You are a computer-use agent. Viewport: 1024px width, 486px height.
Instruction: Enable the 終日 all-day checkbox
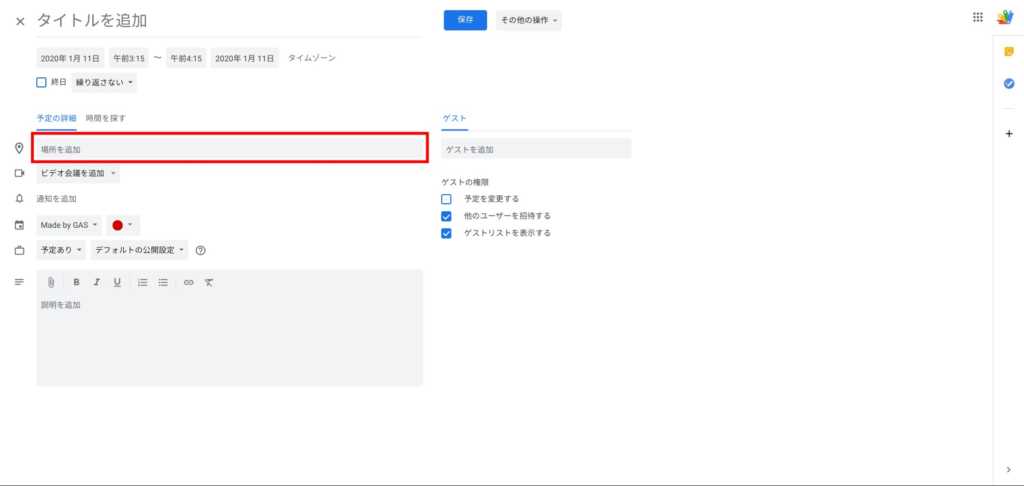(x=42, y=82)
